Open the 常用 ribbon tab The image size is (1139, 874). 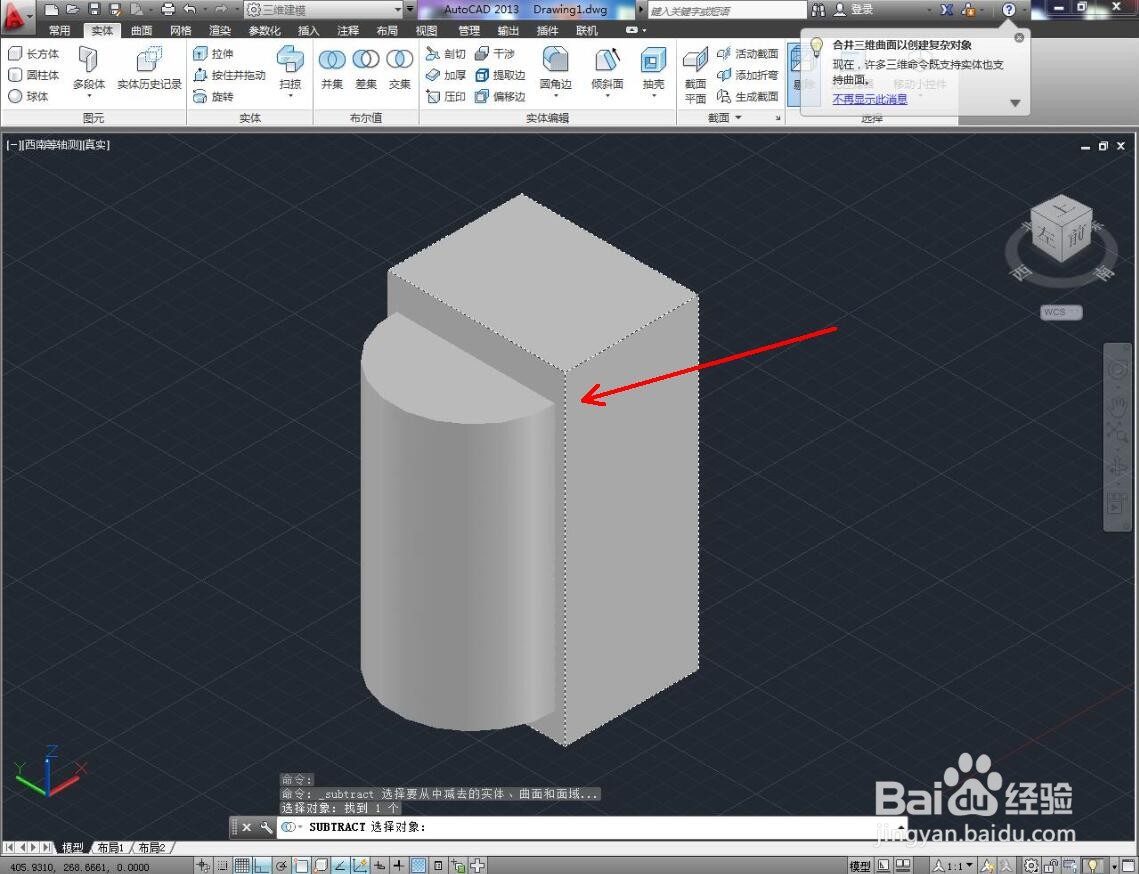click(60, 31)
